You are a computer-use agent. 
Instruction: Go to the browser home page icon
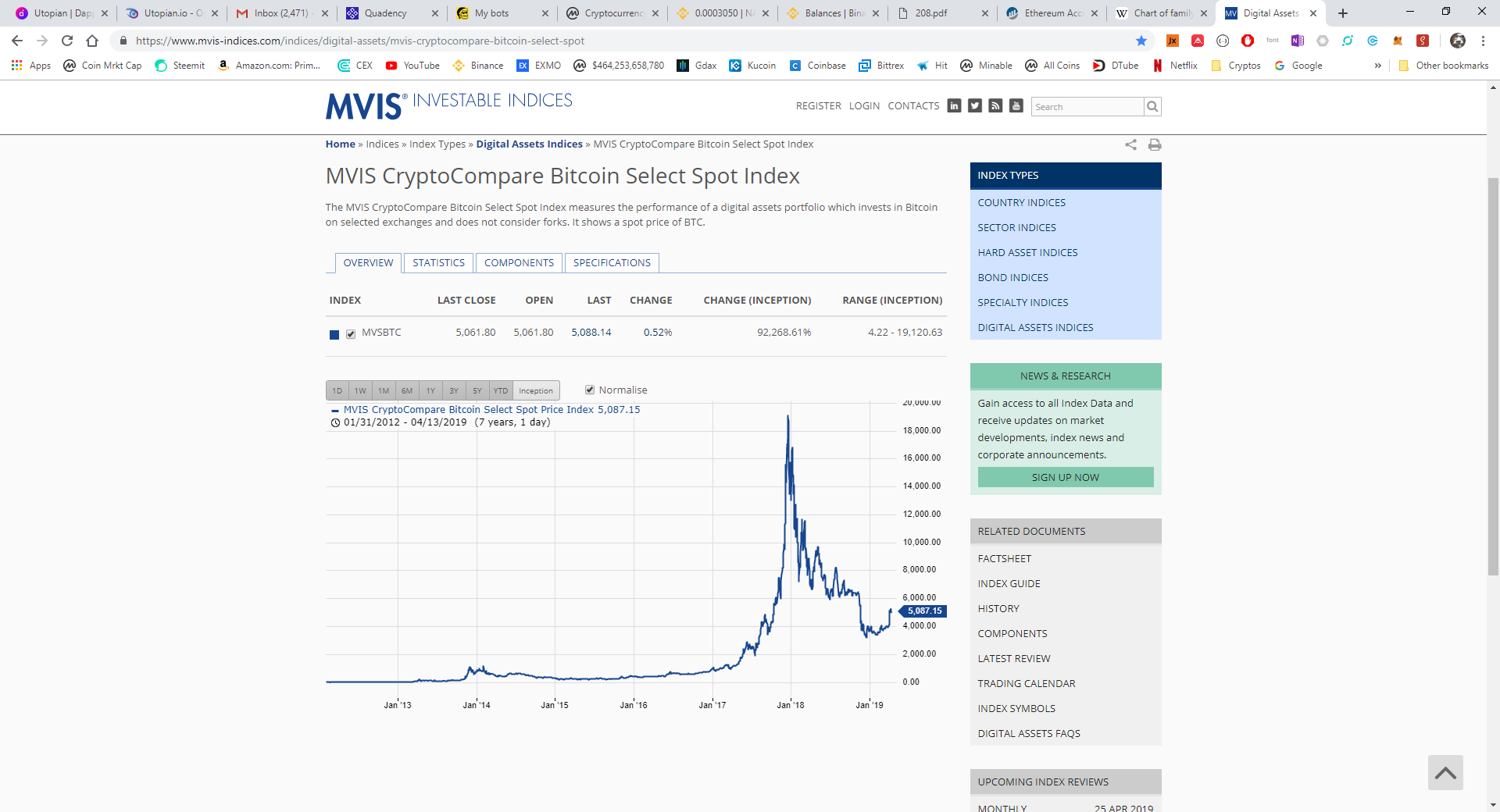pyautogui.click(x=92, y=41)
